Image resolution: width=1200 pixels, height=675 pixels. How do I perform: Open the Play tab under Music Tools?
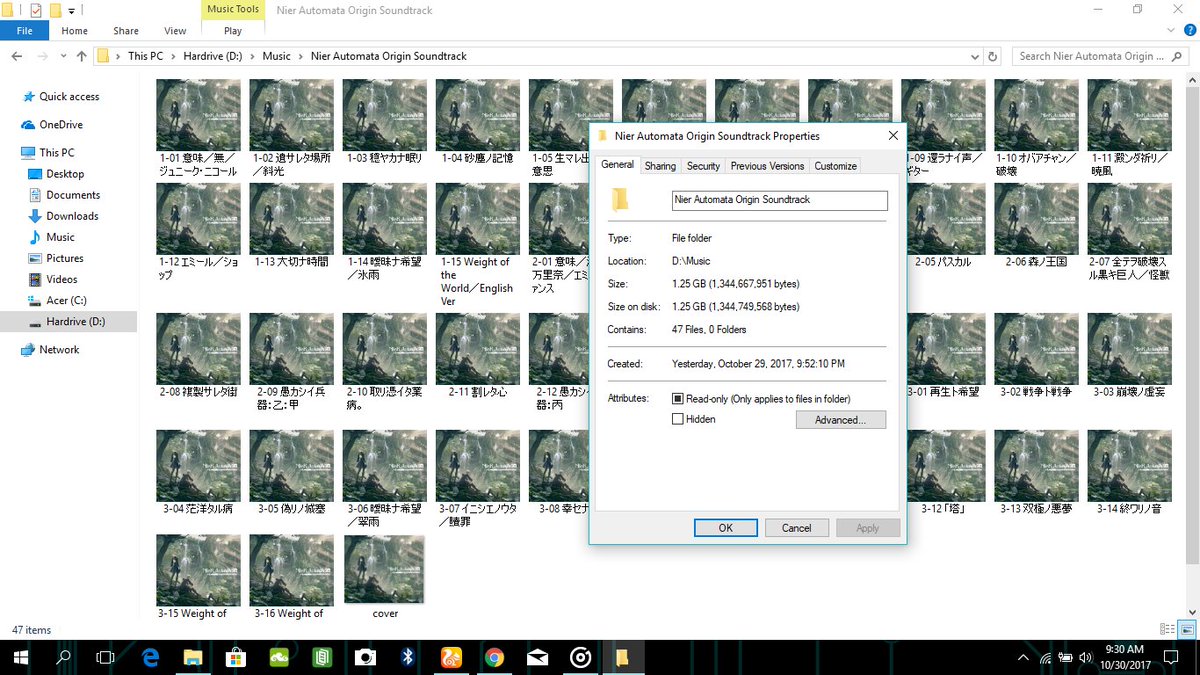click(233, 31)
